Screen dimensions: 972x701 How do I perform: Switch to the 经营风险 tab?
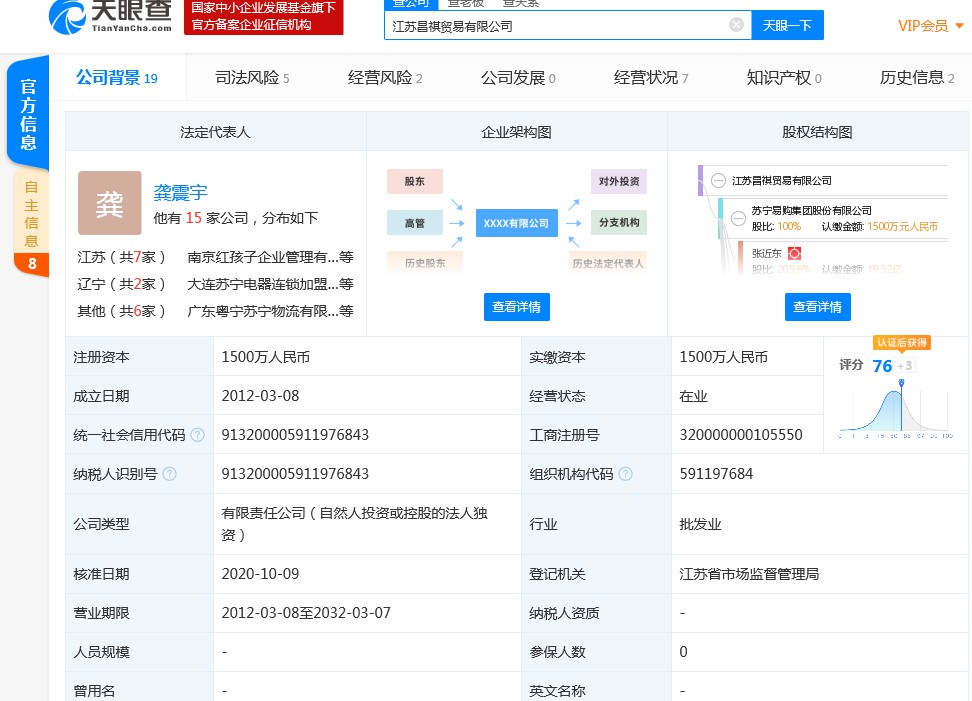pyautogui.click(x=385, y=77)
